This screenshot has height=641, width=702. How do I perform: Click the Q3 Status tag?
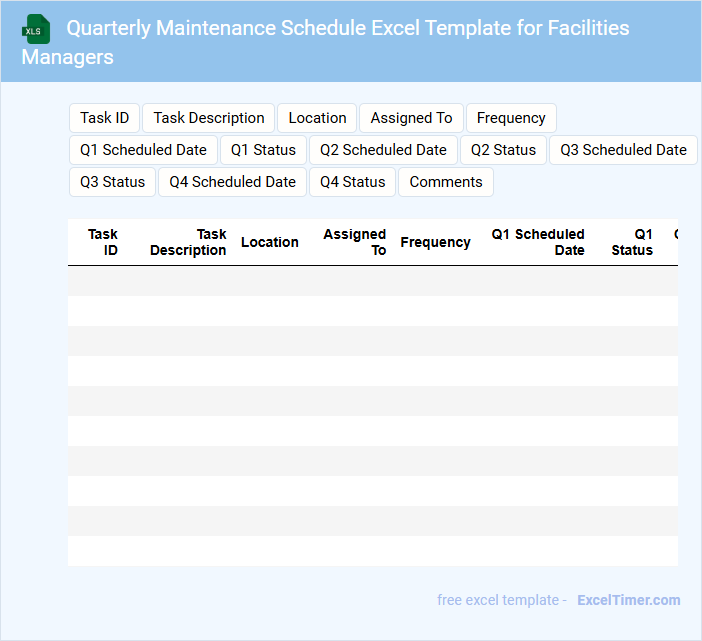(112, 182)
